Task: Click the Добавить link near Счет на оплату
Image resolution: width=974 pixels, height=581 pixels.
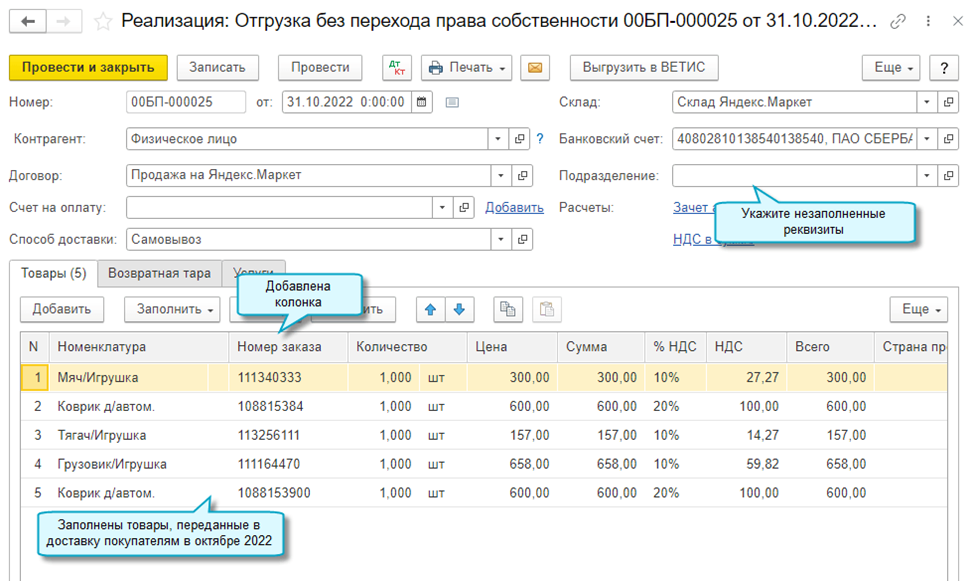Action: click(514, 207)
